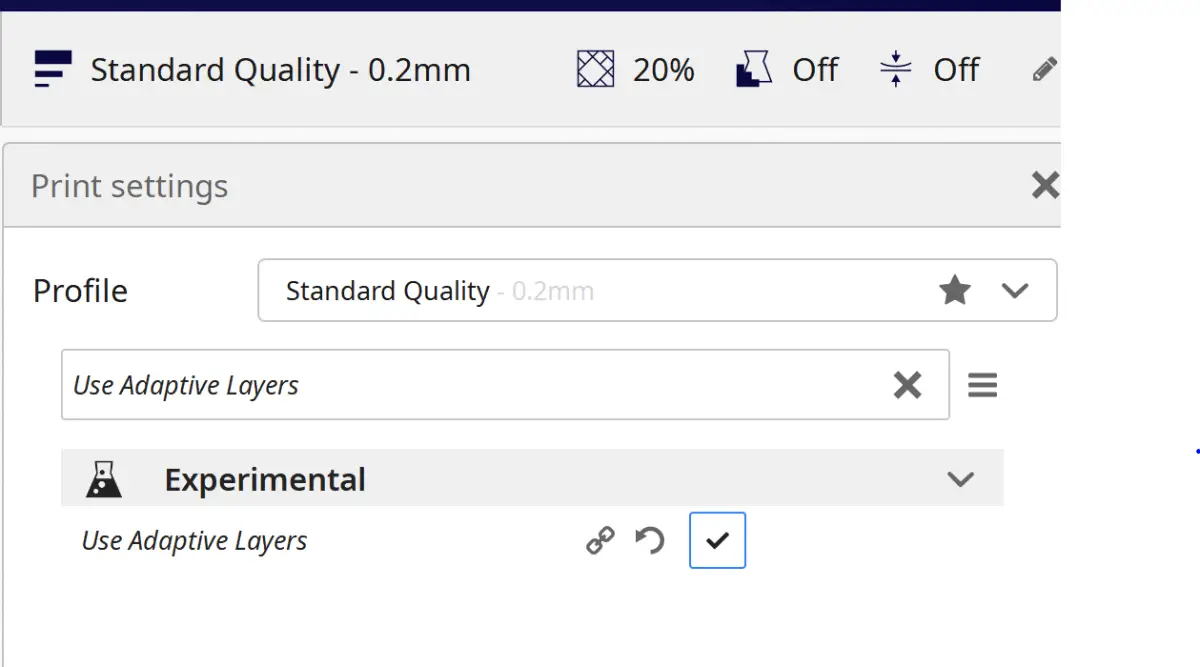Click the layer height profile icon
1200x667 pixels.
tap(53, 70)
